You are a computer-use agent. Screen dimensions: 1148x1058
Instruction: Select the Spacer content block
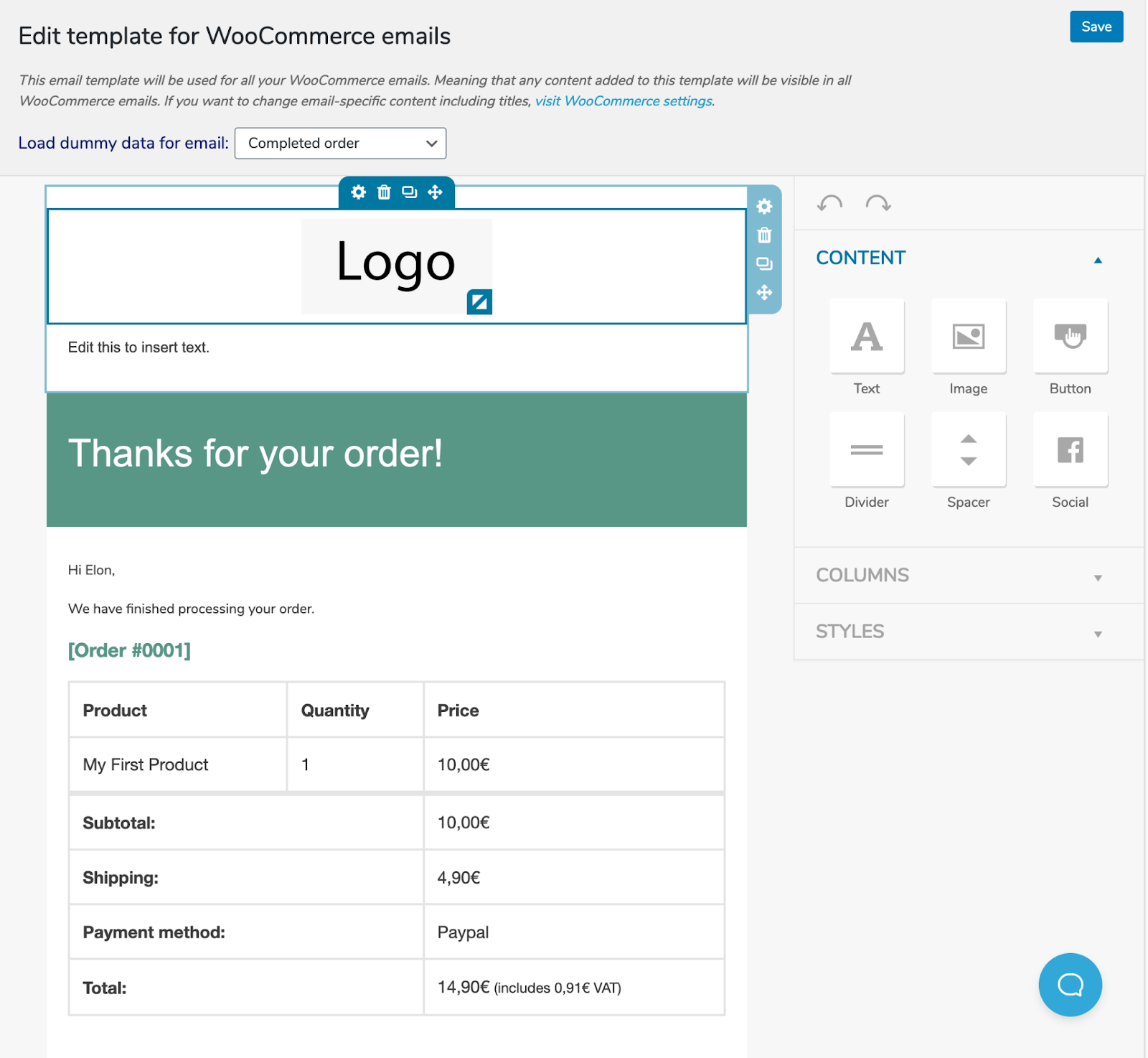(x=969, y=450)
